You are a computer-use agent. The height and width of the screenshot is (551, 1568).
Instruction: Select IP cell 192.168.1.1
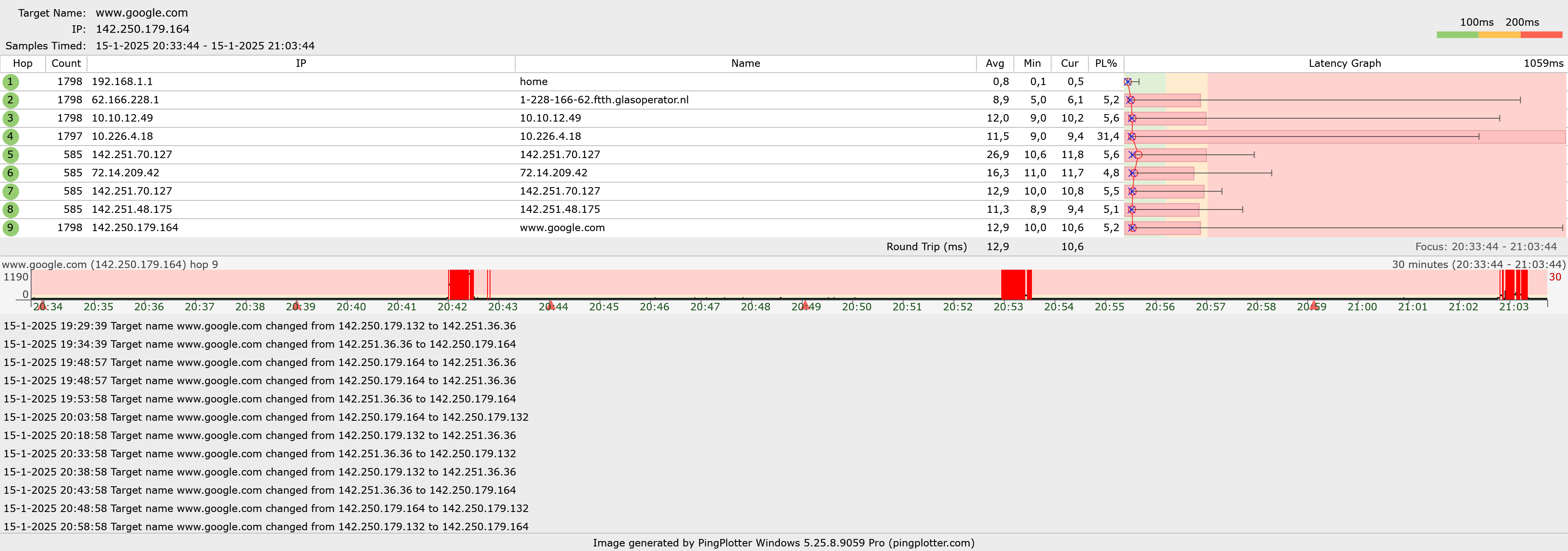pyautogui.click(x=122, y=82)
